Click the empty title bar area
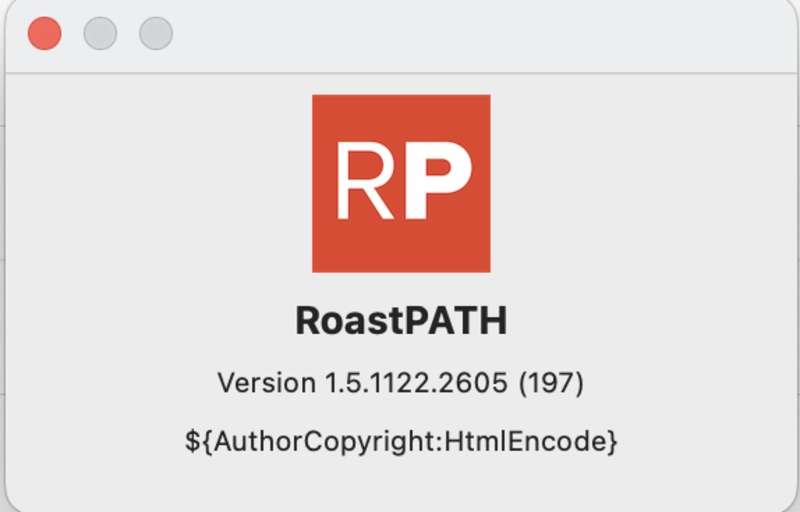The image size is (800, 512). click(x=480, y=35)
